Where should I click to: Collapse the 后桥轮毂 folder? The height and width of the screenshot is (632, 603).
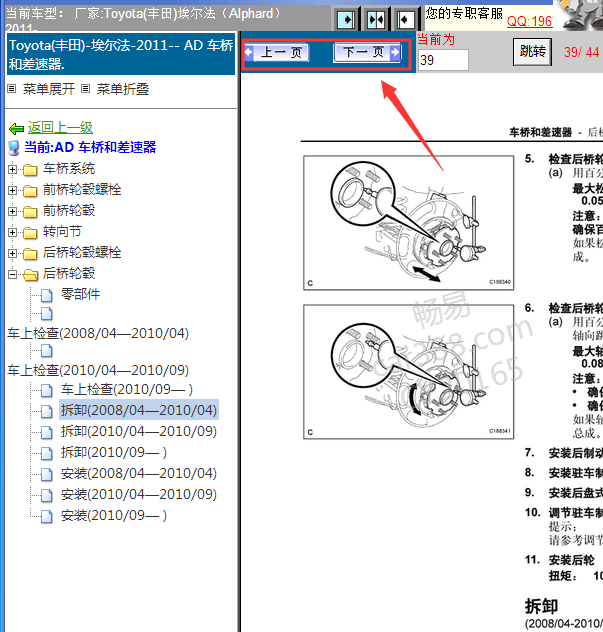[12, 274]
